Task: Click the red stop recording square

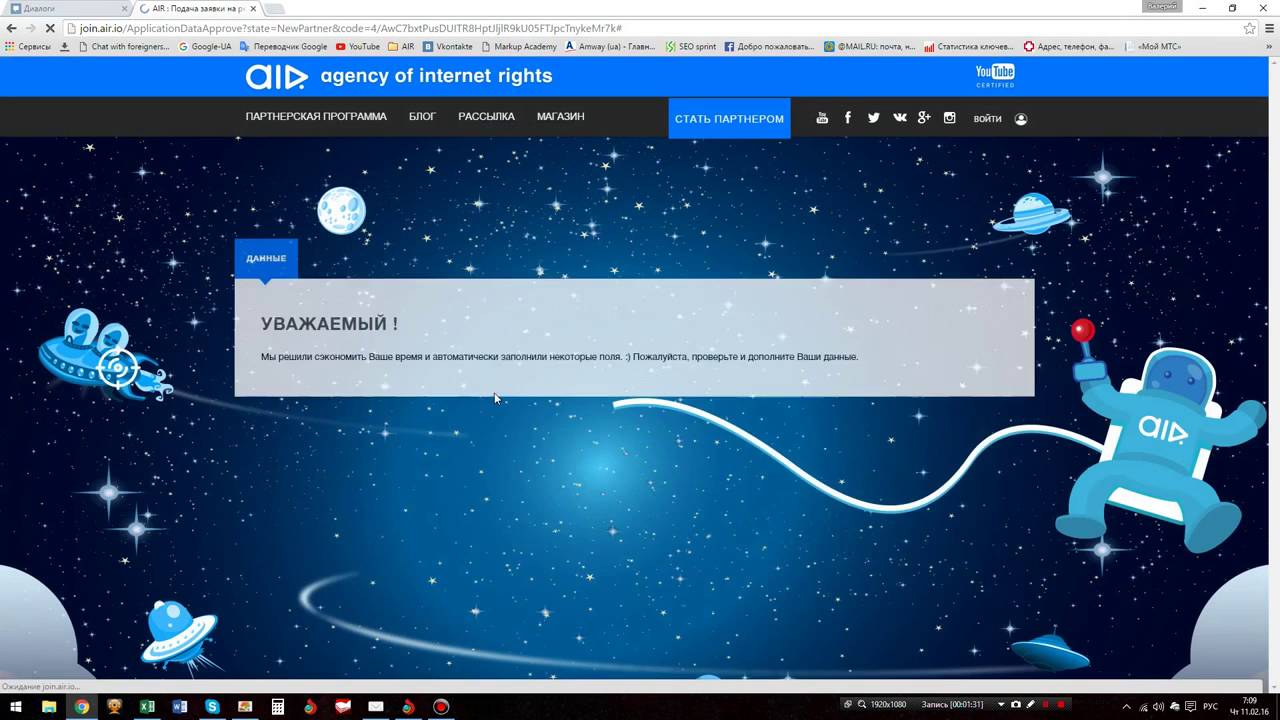Action: [x=1060, y=705]
